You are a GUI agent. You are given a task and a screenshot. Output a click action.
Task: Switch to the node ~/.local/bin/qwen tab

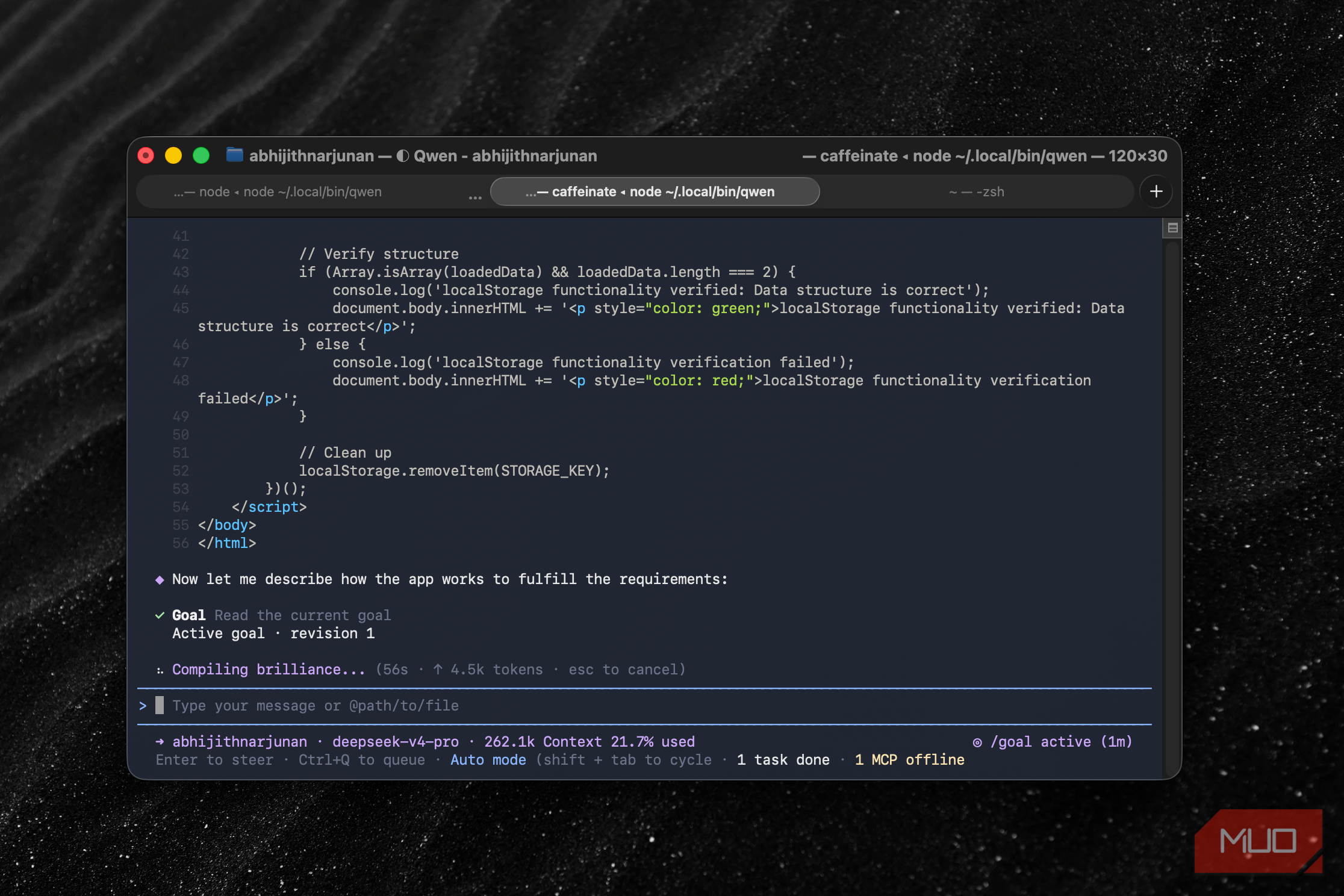tap(278, 191)
